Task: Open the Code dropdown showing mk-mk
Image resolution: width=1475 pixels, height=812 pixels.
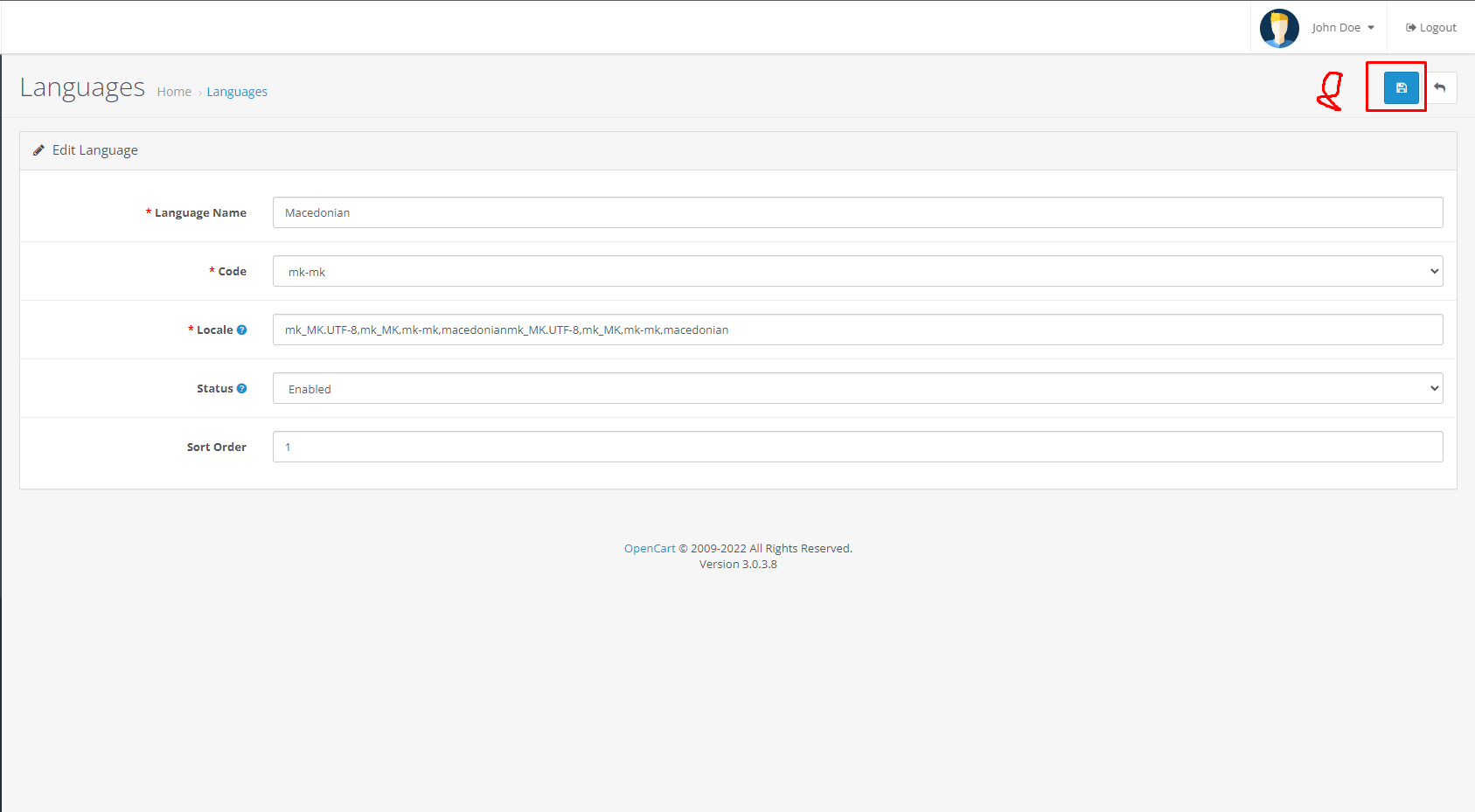Action: [x=857, y=271]
